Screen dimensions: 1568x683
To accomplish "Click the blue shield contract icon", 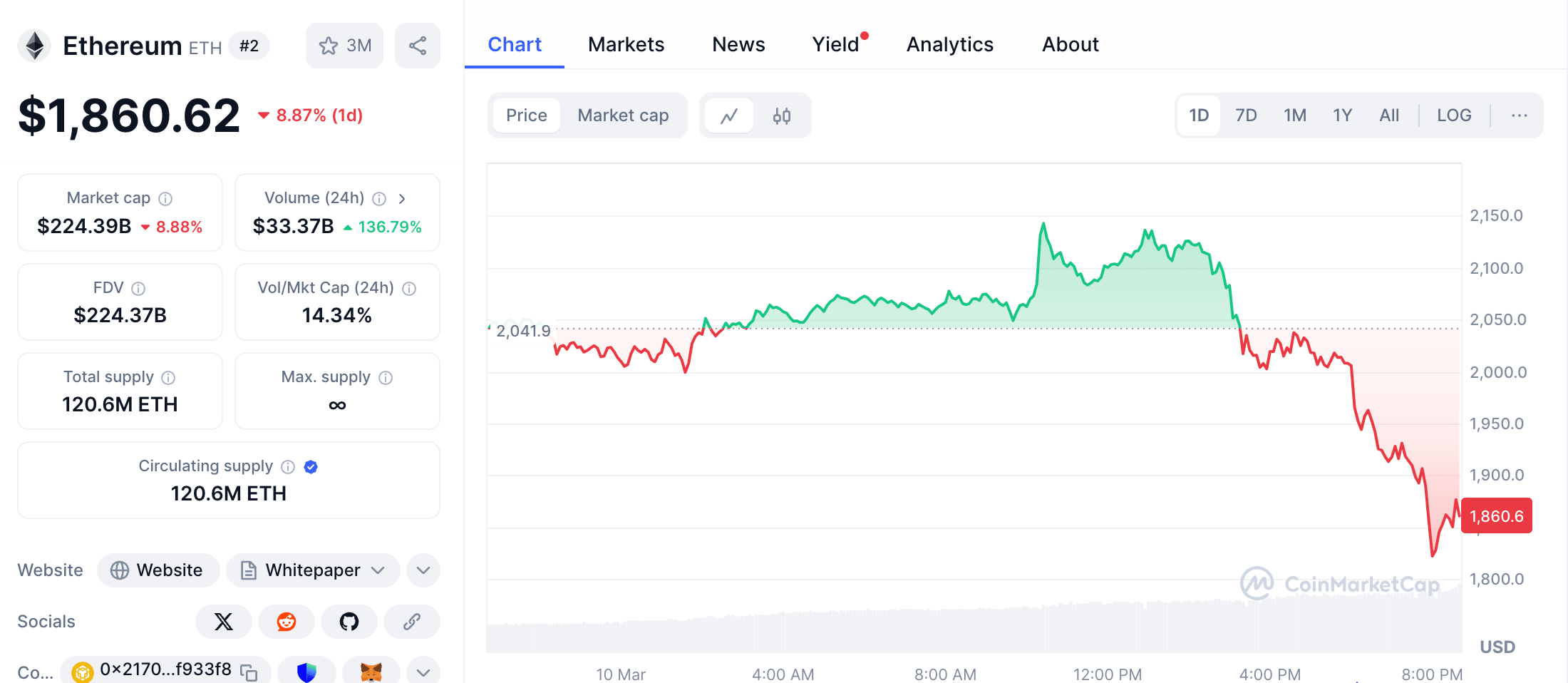I will click(306, 672).
